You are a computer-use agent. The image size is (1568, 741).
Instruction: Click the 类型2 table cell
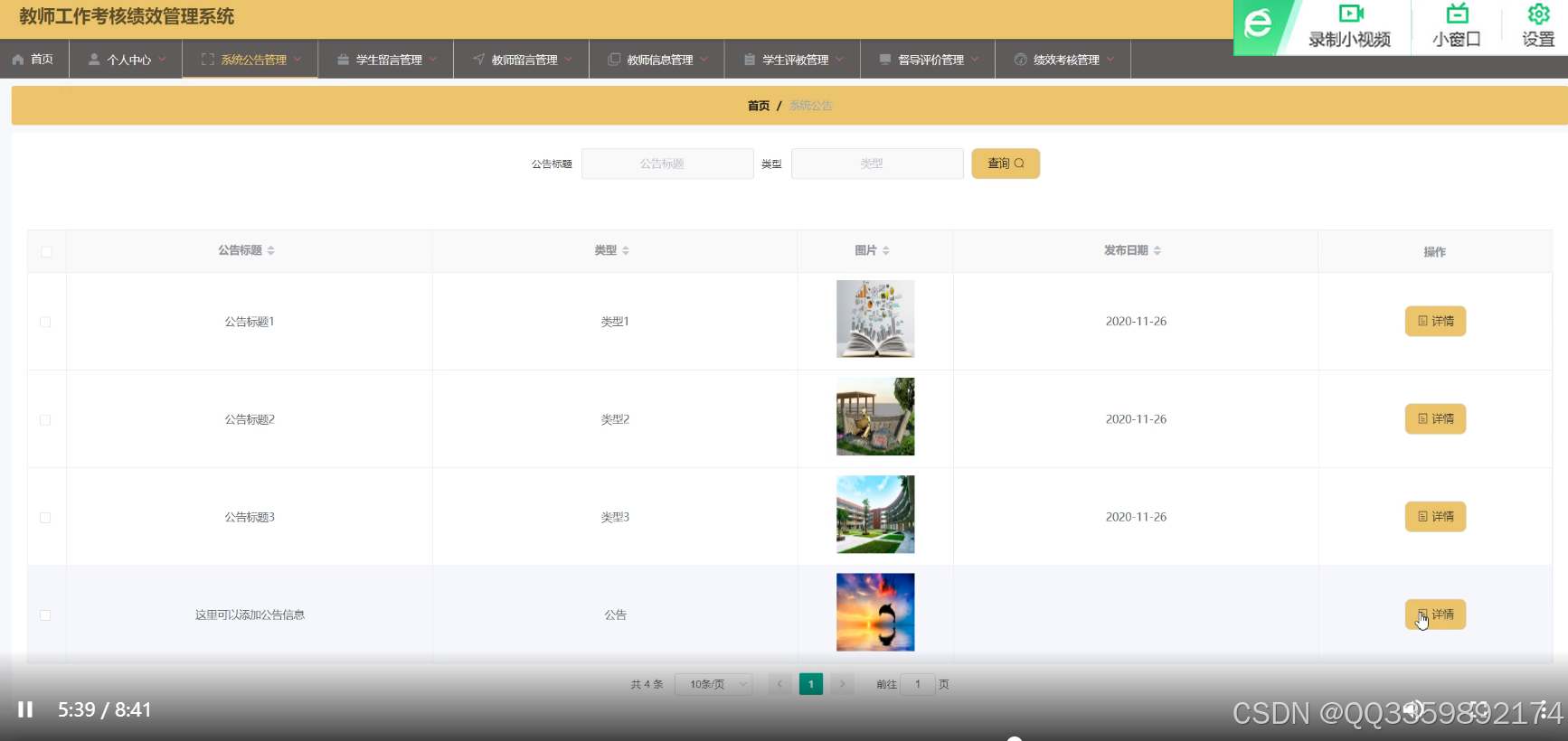[615, 419]
